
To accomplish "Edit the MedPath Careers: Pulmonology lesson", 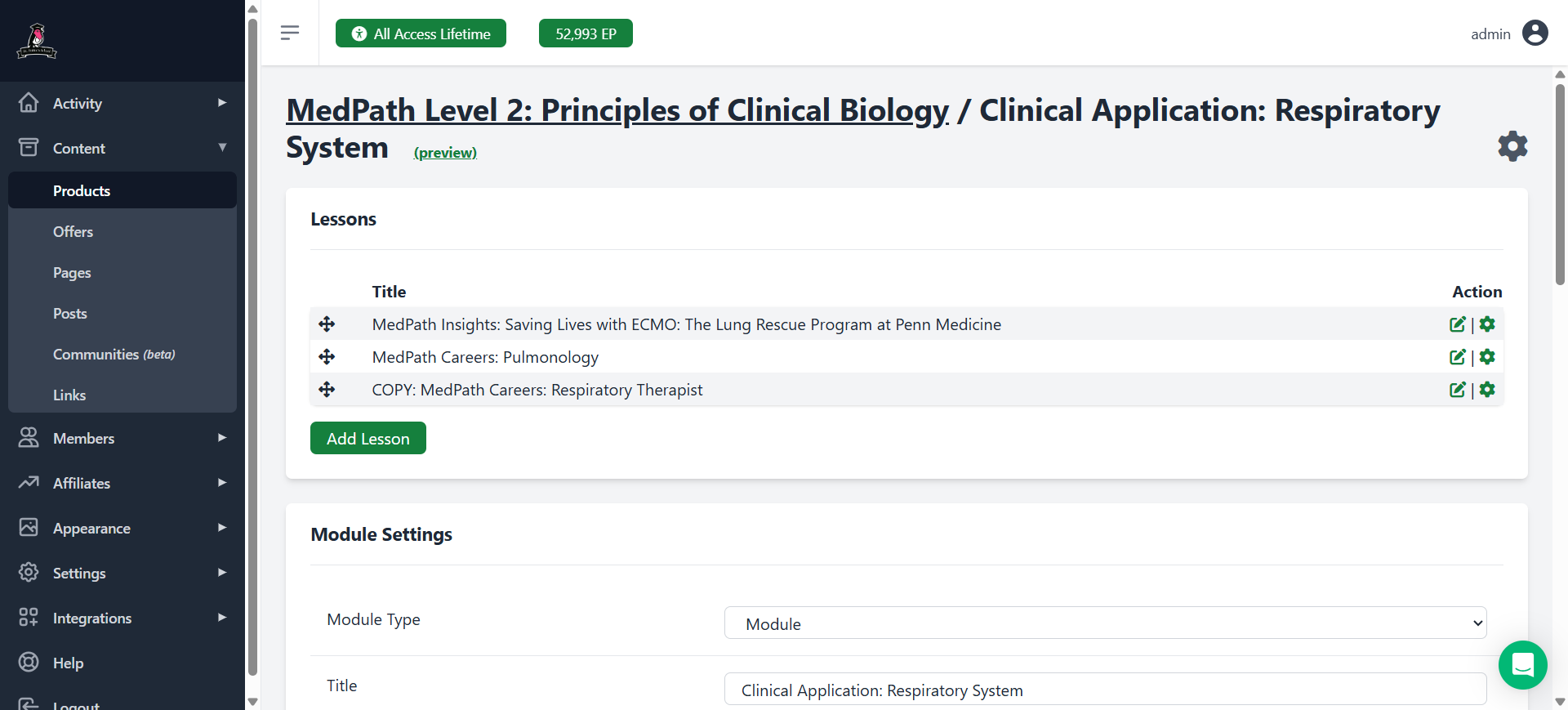I will click(x=1457, y=357).
